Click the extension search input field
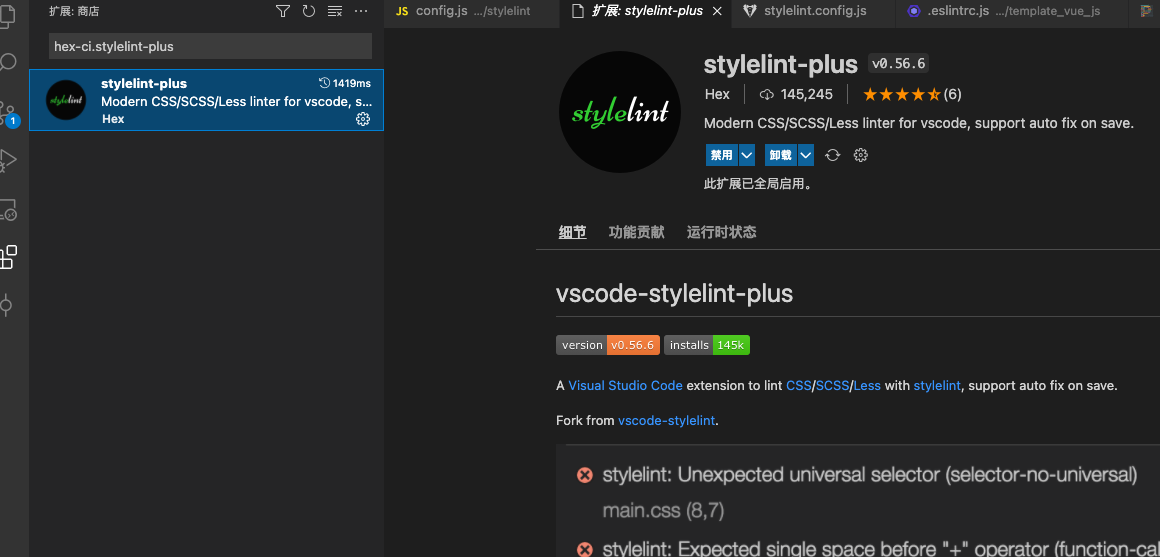The height and width of the screenshot is (557, 1160). pyautogui.click(x=210, y=47)
